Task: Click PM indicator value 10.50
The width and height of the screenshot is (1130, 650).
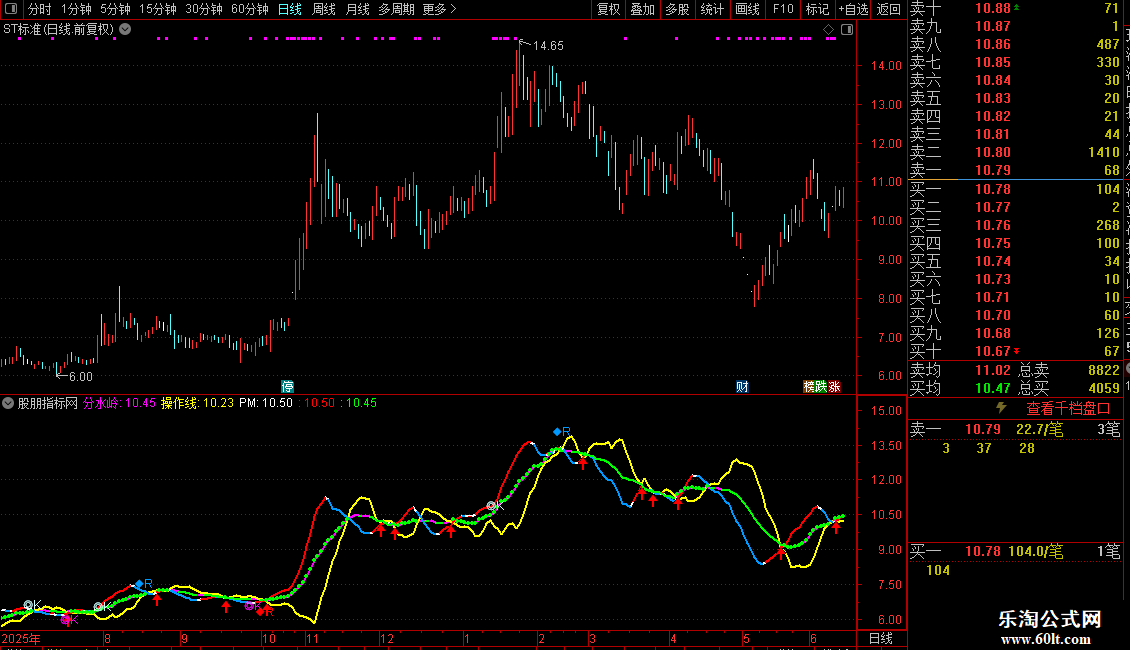Action: click(277, 403)
